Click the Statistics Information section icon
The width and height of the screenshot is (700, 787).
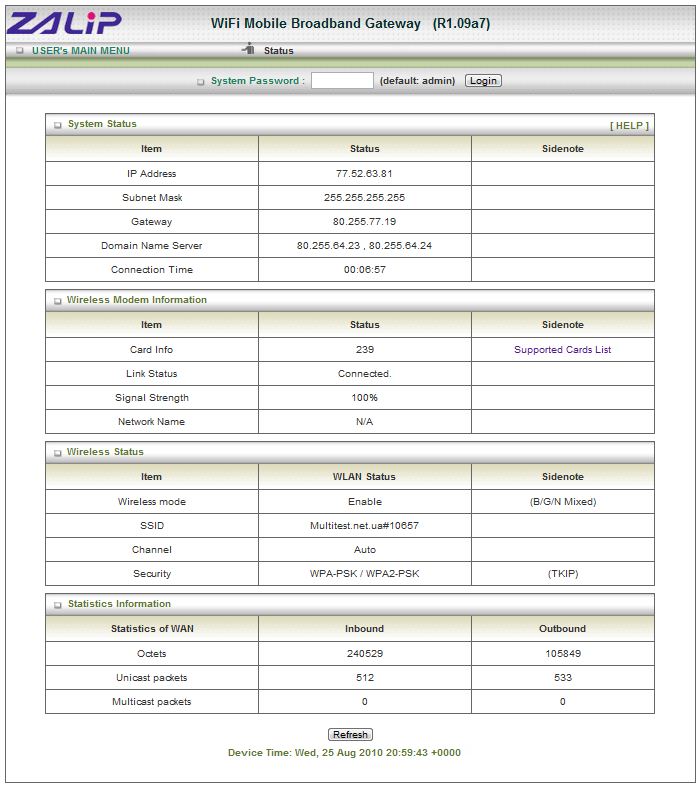[x=58, y=605]
